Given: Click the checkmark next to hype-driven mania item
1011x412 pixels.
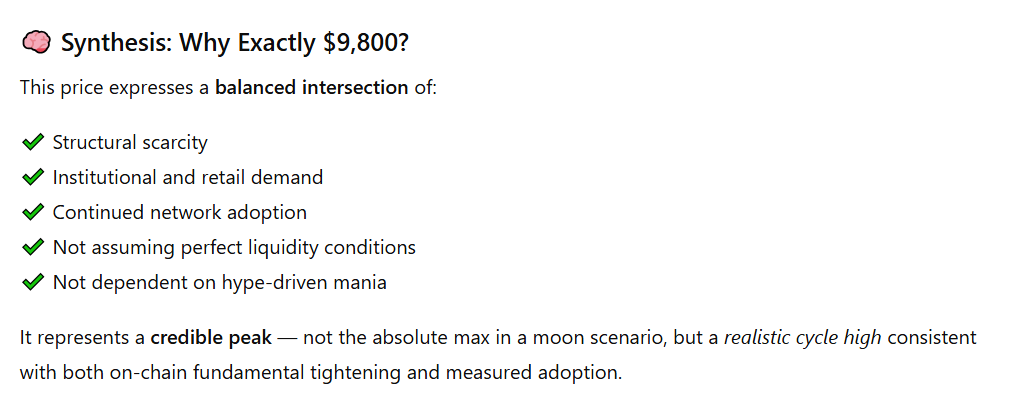Looking at the screenshot, I should (33, 282).
